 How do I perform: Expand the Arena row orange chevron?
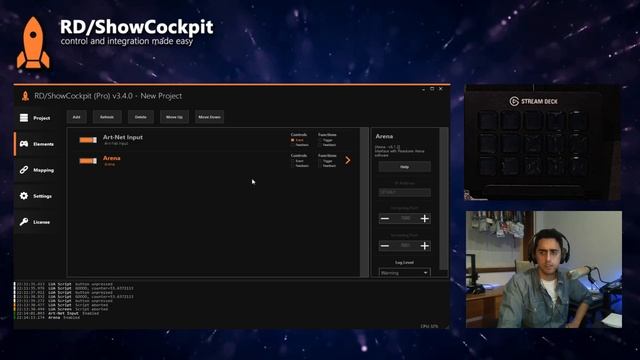click(348, 160)
